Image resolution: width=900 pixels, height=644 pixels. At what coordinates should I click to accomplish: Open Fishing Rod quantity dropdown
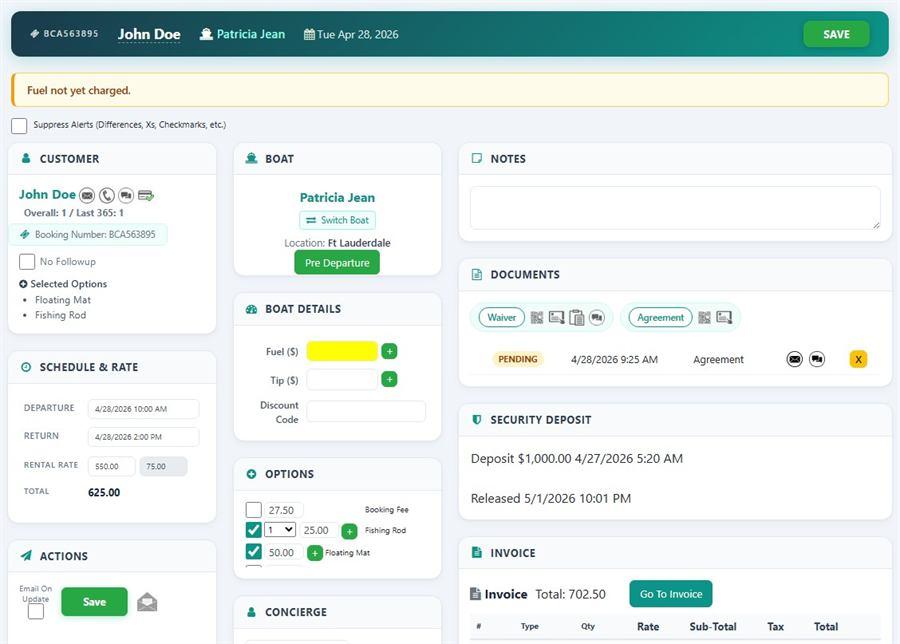click(280, 530)
